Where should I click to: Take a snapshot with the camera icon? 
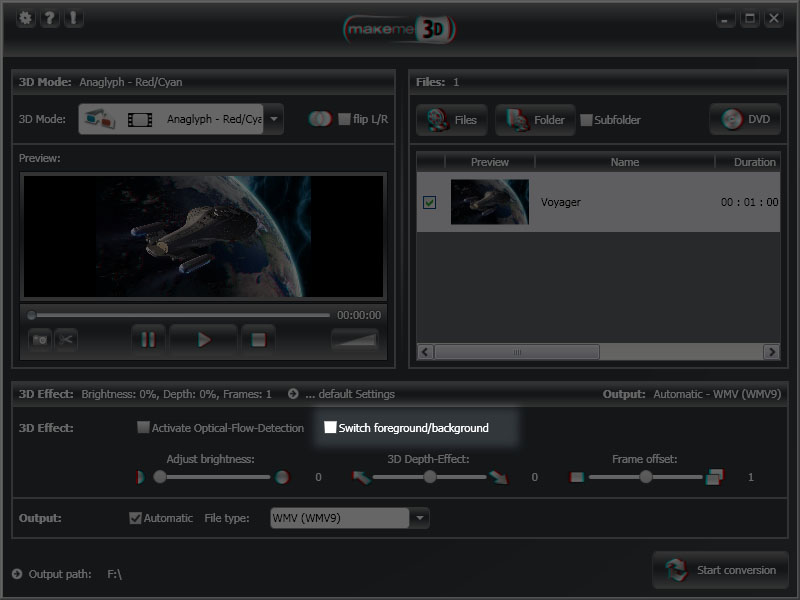(40, 340)
